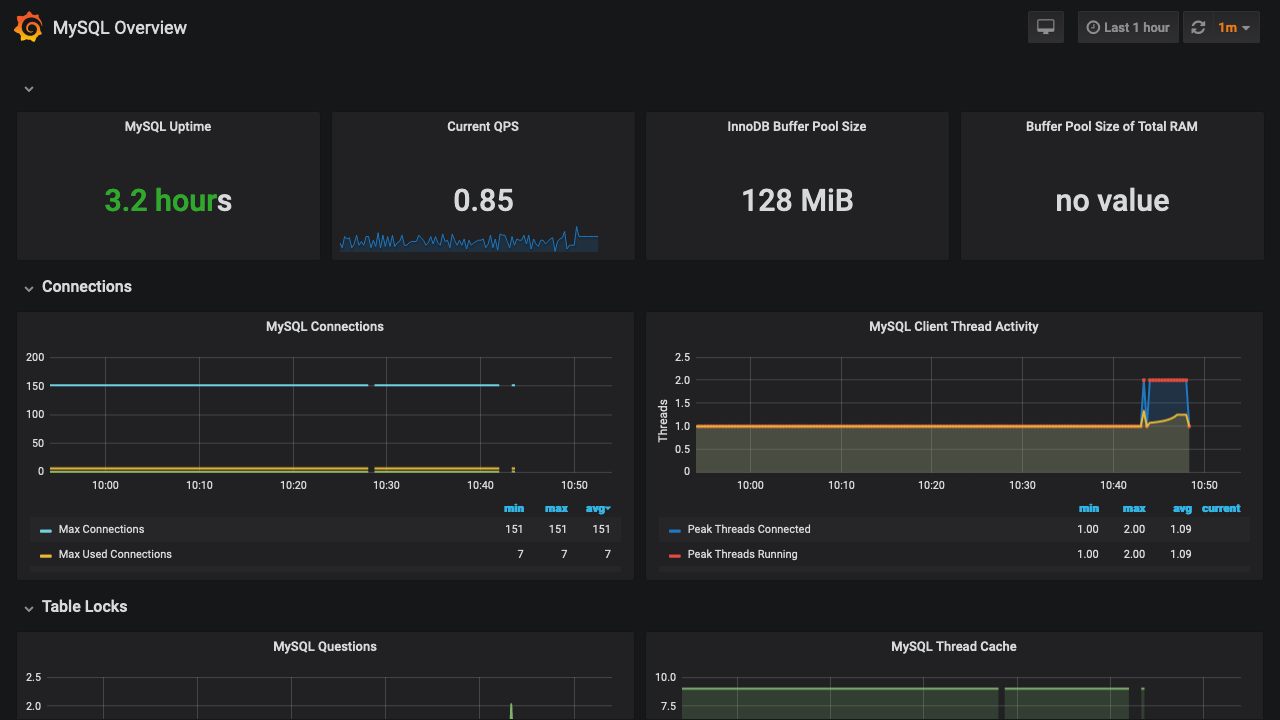Open the MySQL Connections panel title menu
1280x720 pixels.
pos(324,326)
